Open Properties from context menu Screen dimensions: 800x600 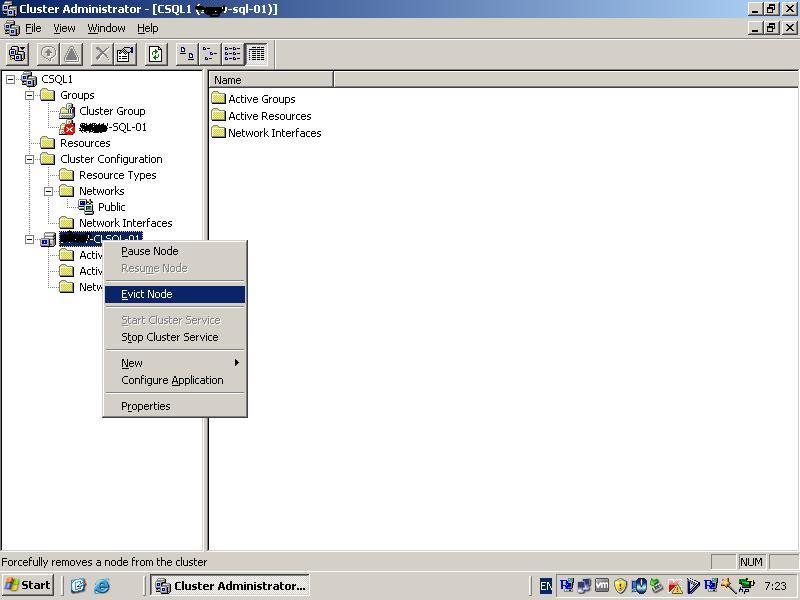(175, 406)
